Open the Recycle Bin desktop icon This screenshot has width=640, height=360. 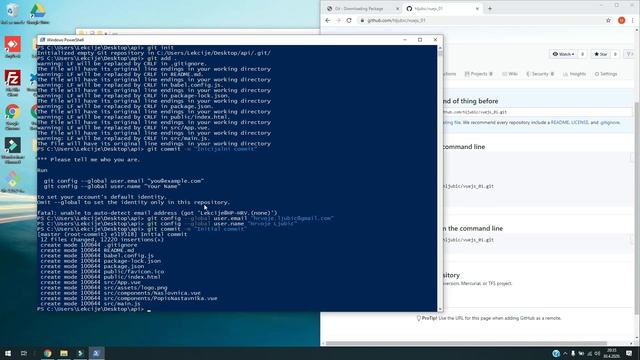[x=12, y=12]
